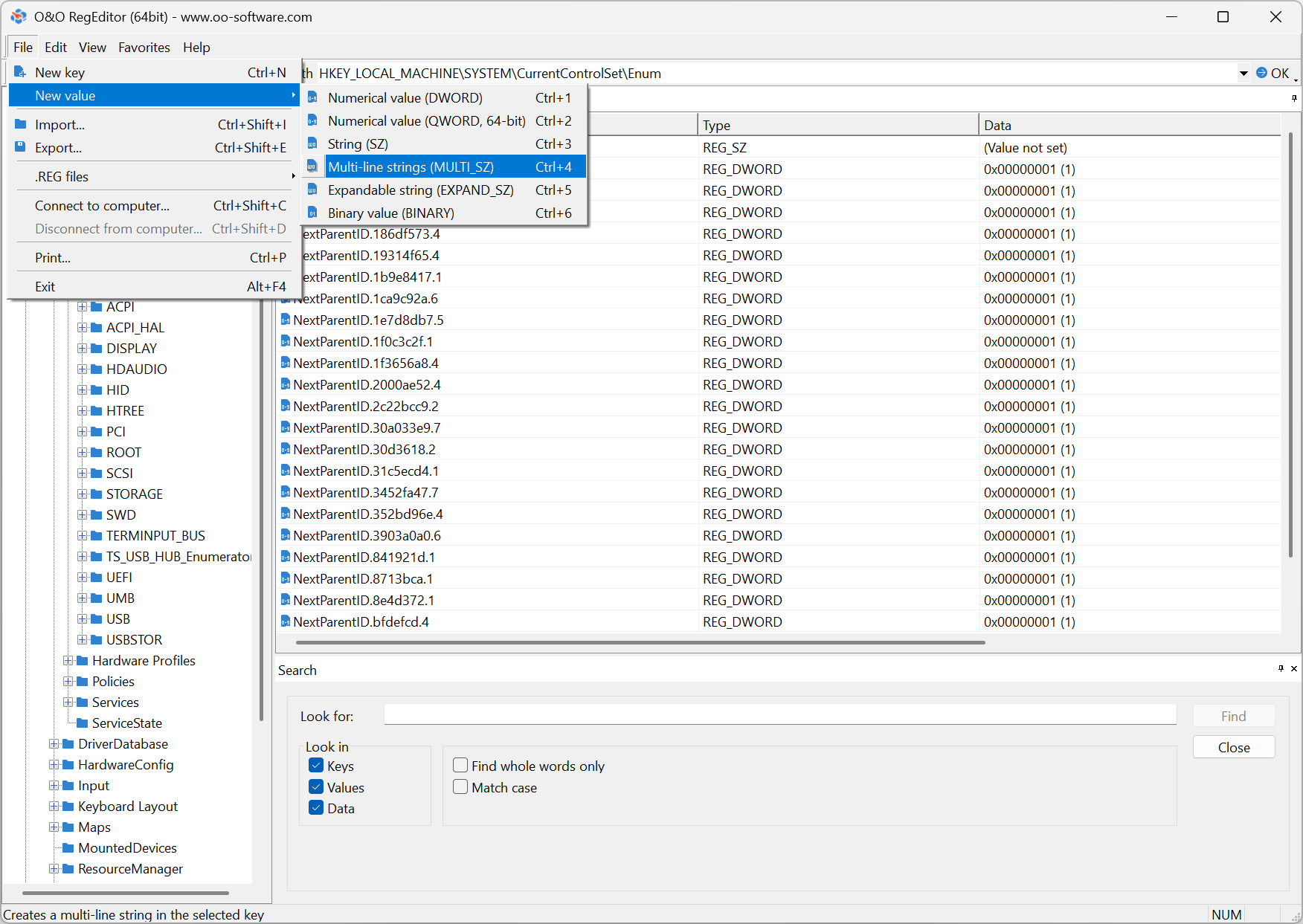
Task: Click the horizontal scrollbar under value list
Action: (640, 642)
